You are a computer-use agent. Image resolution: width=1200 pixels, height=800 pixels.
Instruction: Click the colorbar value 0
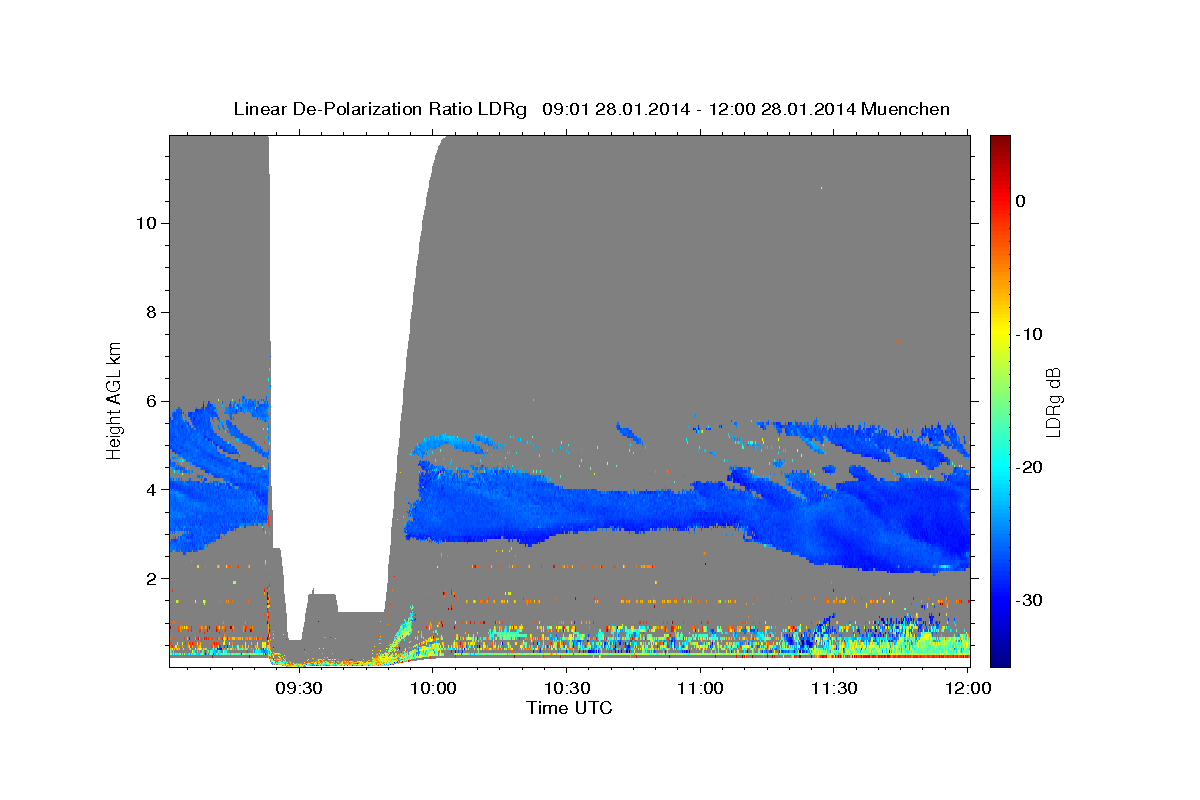pos(1021,201)
